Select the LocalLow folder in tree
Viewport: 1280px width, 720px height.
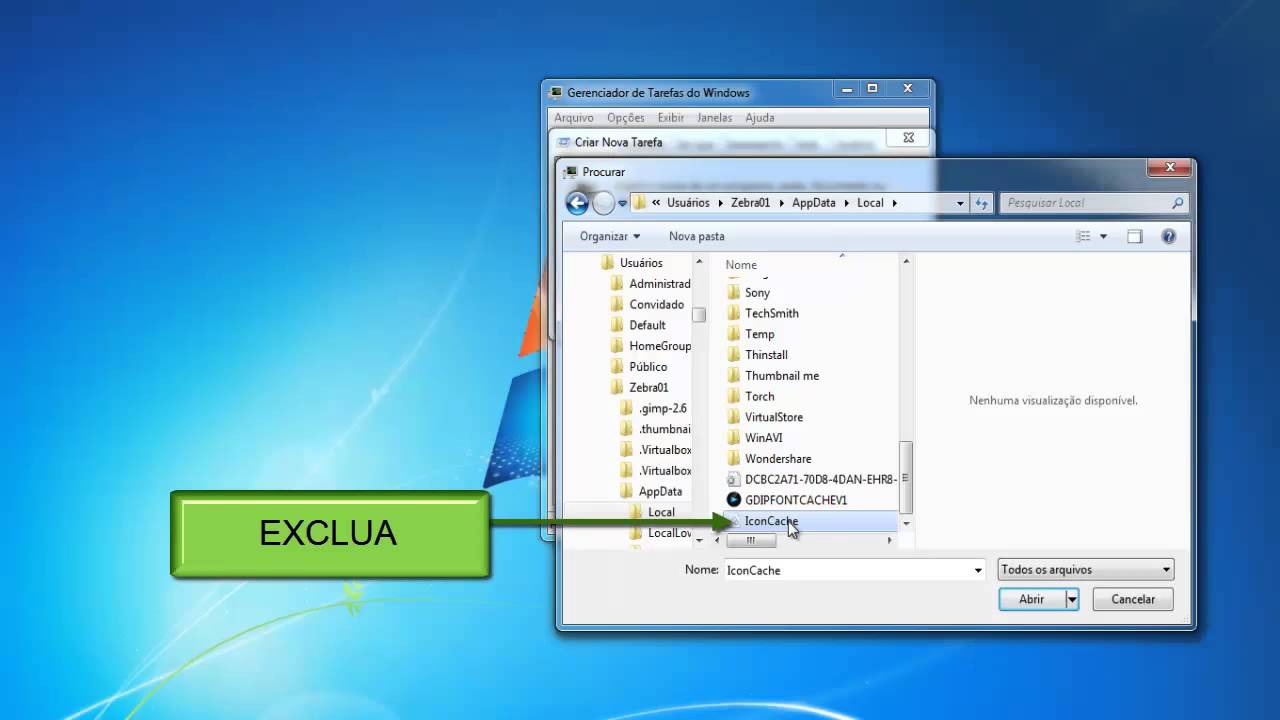[669, 534]
